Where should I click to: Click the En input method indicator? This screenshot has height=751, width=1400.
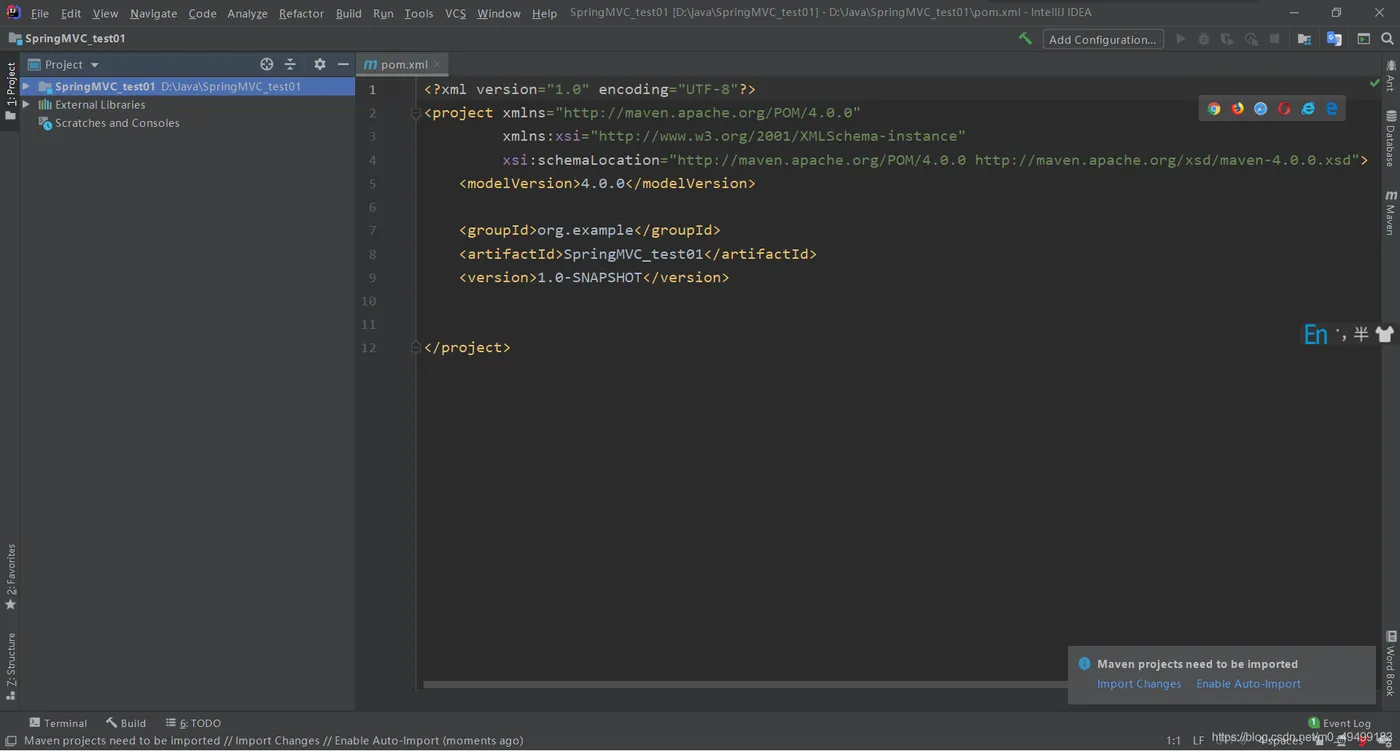1315,335
